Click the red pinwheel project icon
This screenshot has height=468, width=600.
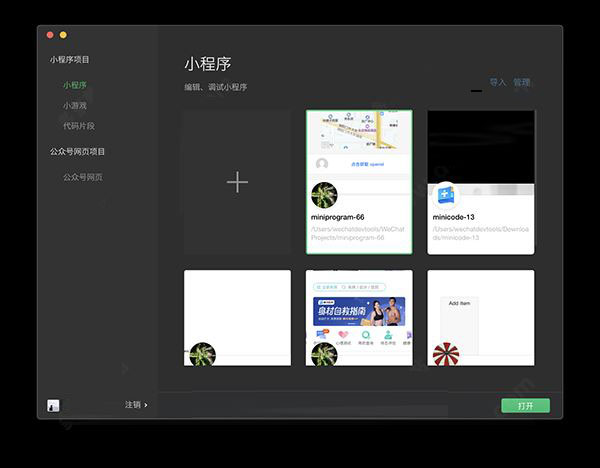coord(446,355)
